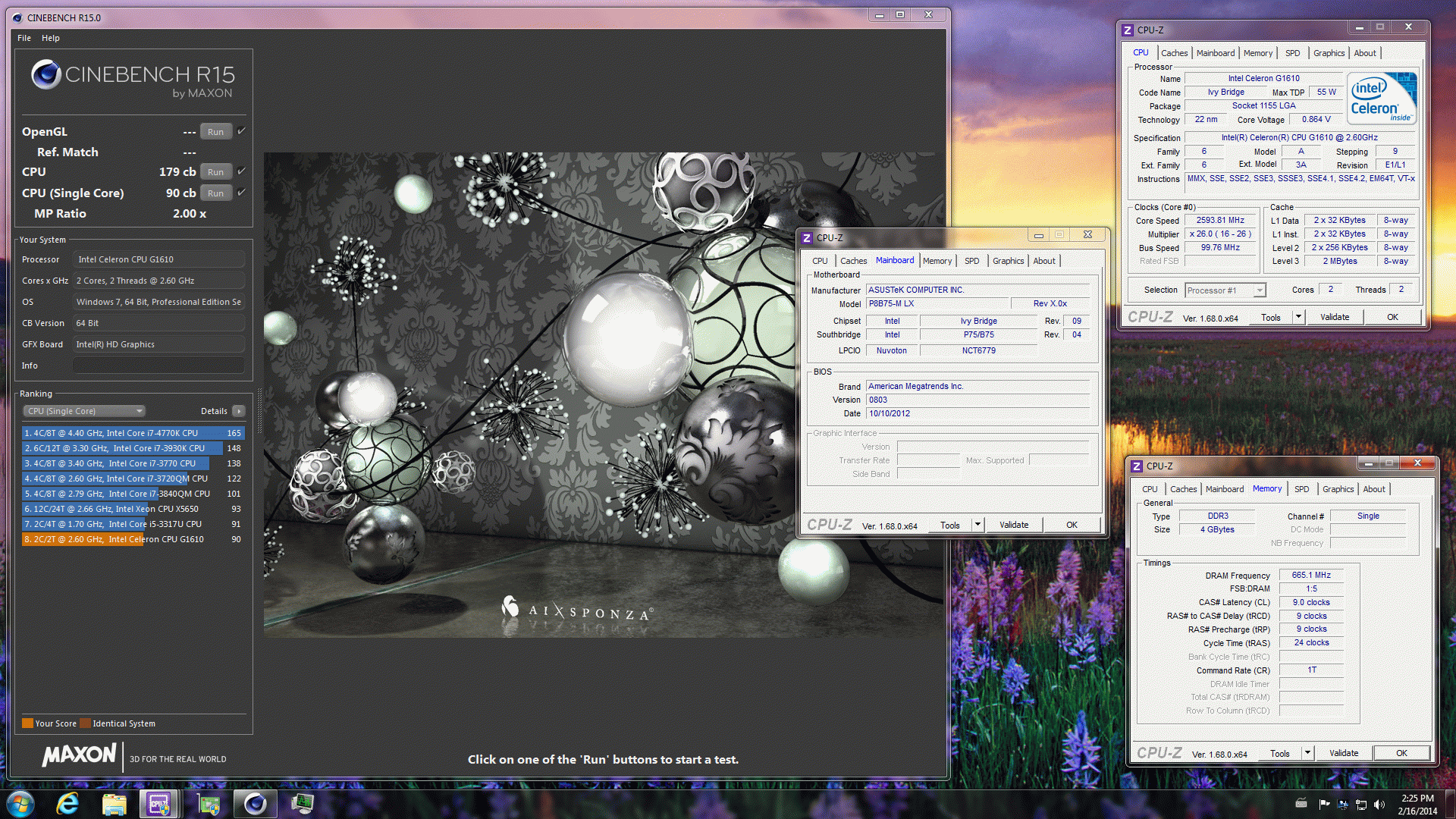Click the Processor field Intel Celeron CPU G1610

pyautogui.click(x=158, y=259)
